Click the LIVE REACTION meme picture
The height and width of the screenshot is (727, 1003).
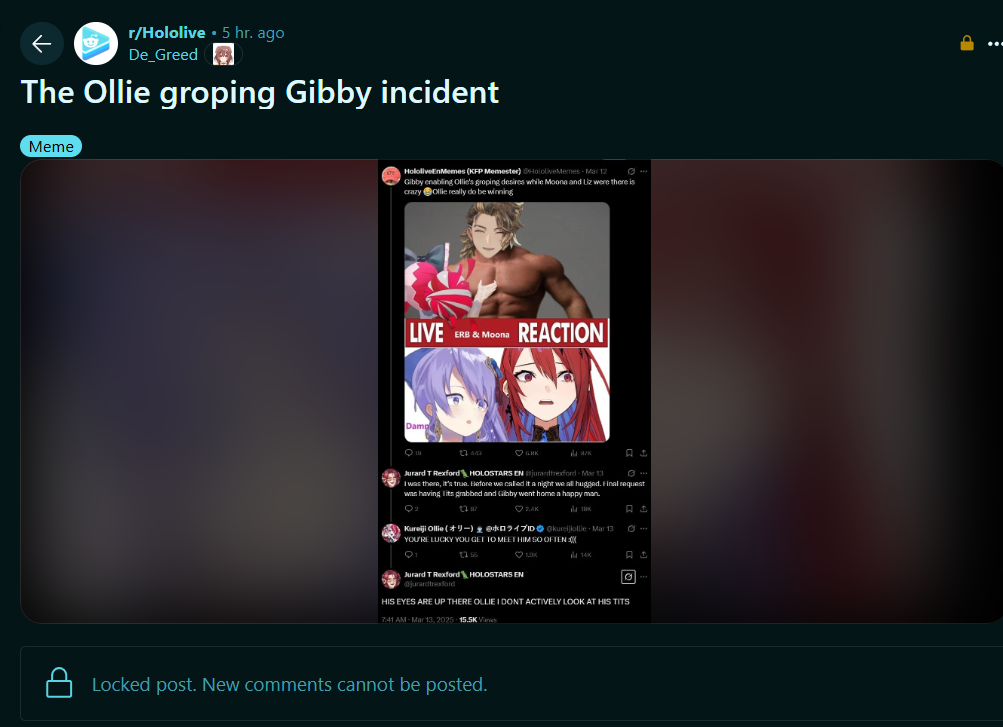click(x=507, y=322)
